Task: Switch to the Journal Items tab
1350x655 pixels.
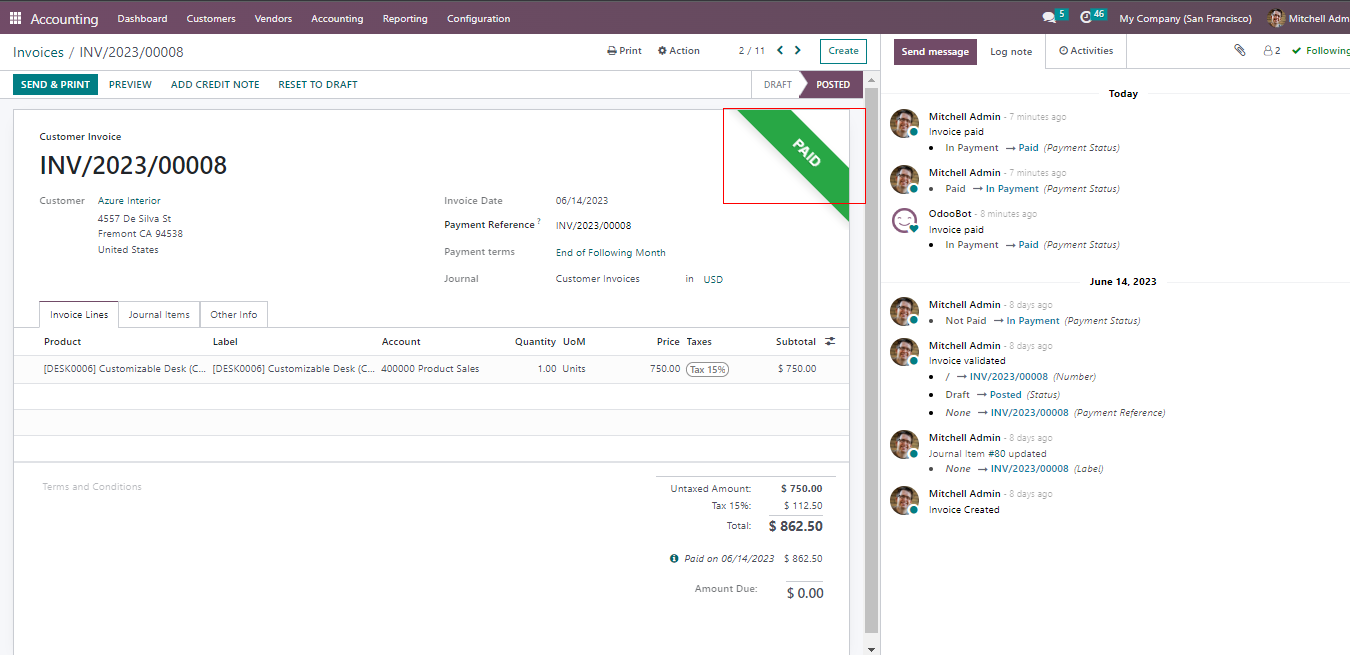Action: click(x=159, y=314)
